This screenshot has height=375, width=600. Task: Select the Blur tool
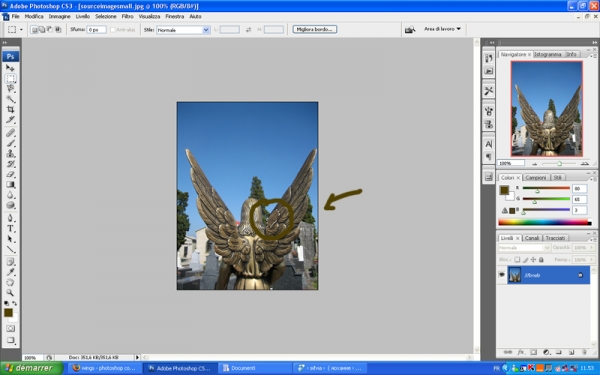10,195
